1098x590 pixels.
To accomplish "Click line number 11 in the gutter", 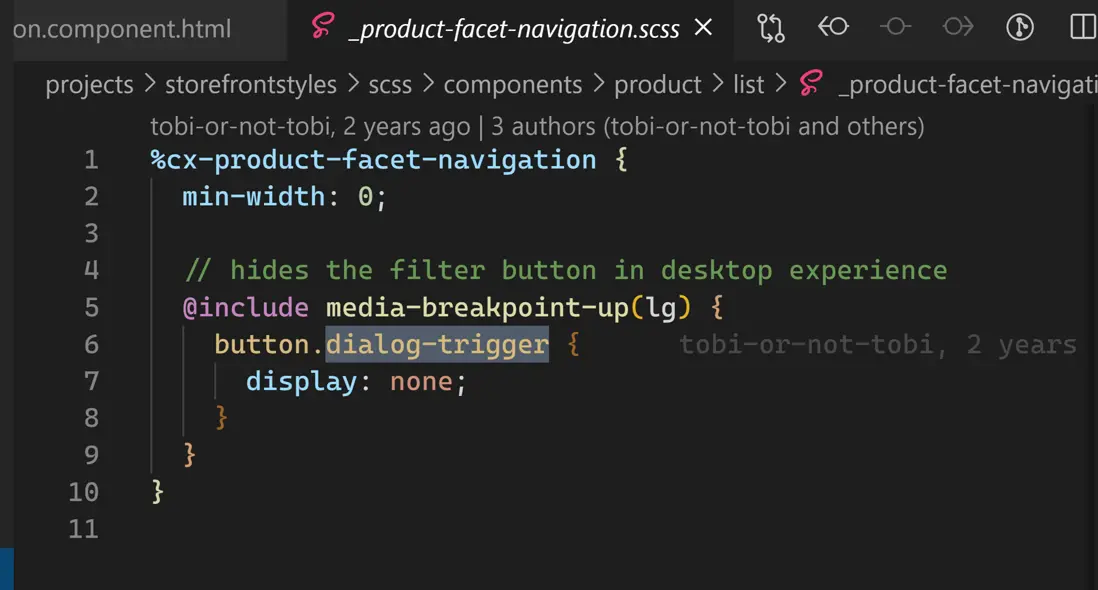I will pyautogui.click(x=83, y=529).
